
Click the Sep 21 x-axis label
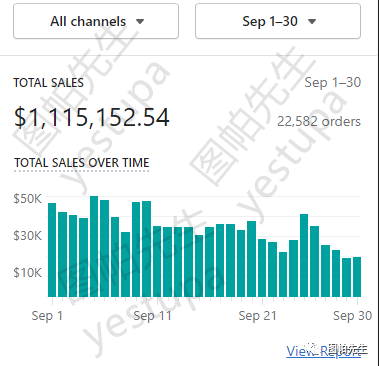point(258,316)
